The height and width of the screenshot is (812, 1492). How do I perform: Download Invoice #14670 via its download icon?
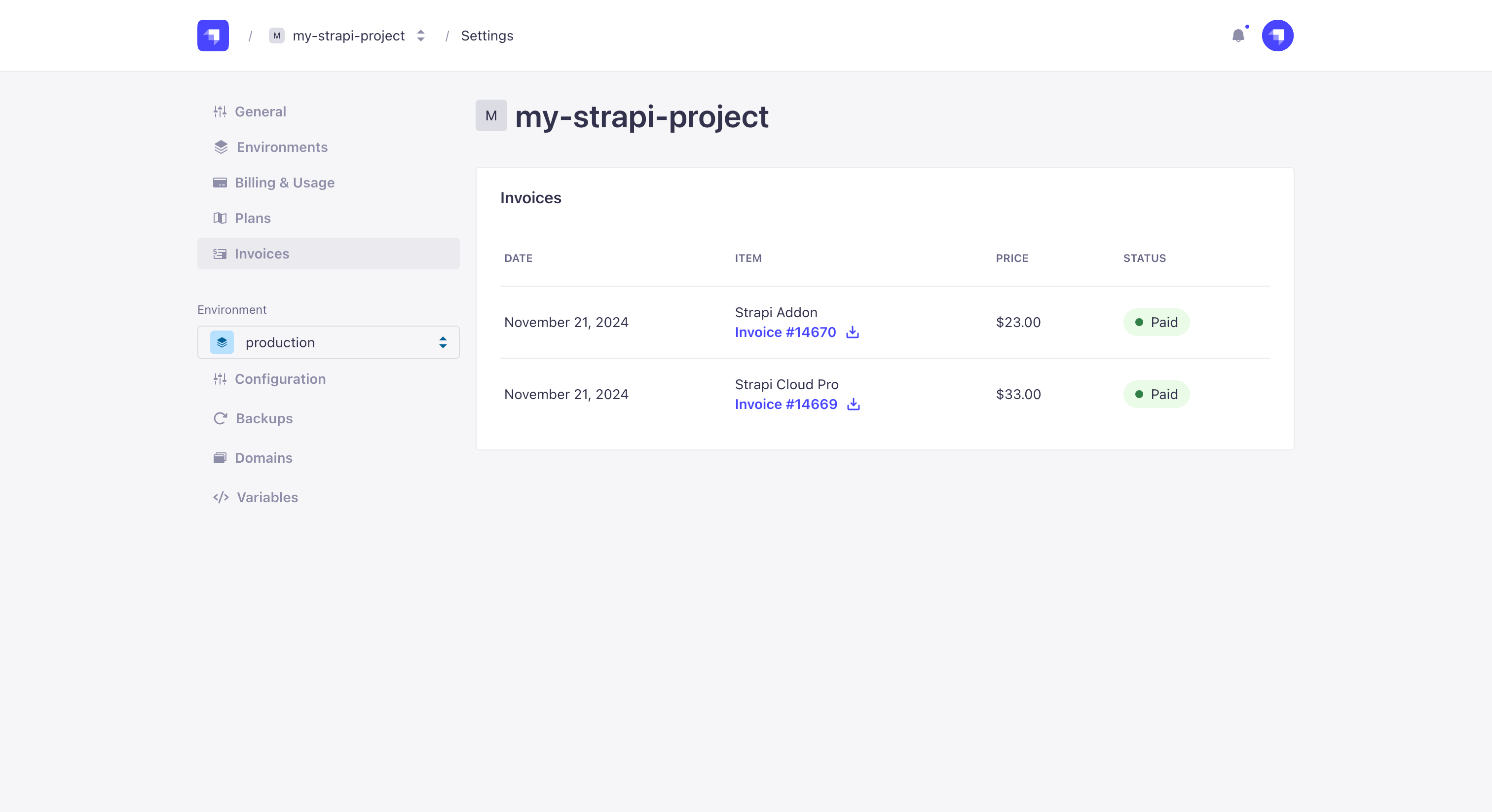(x=852, y=332)
